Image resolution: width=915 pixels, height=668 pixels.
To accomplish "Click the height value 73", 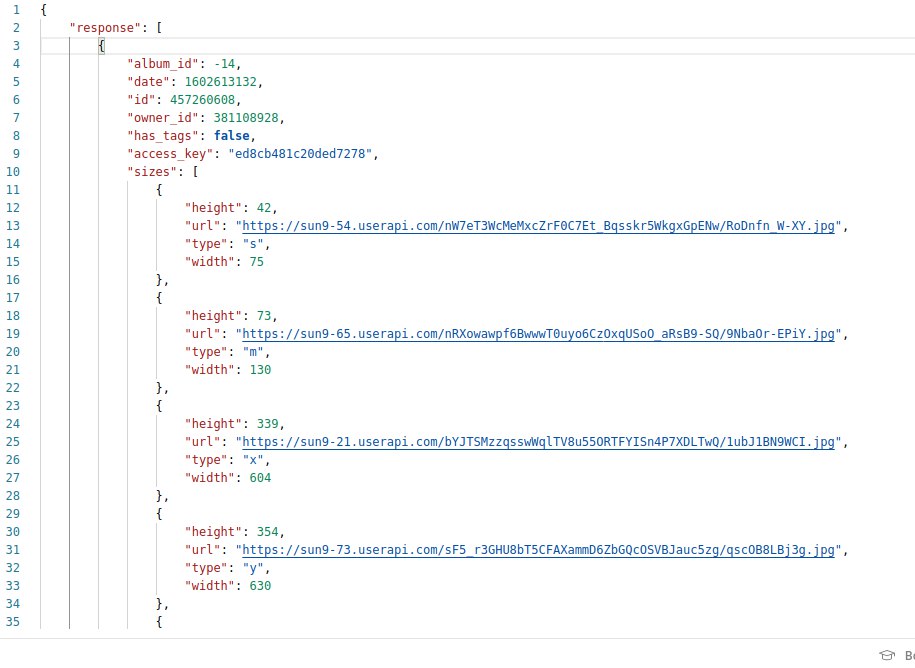I will point(264,316).
